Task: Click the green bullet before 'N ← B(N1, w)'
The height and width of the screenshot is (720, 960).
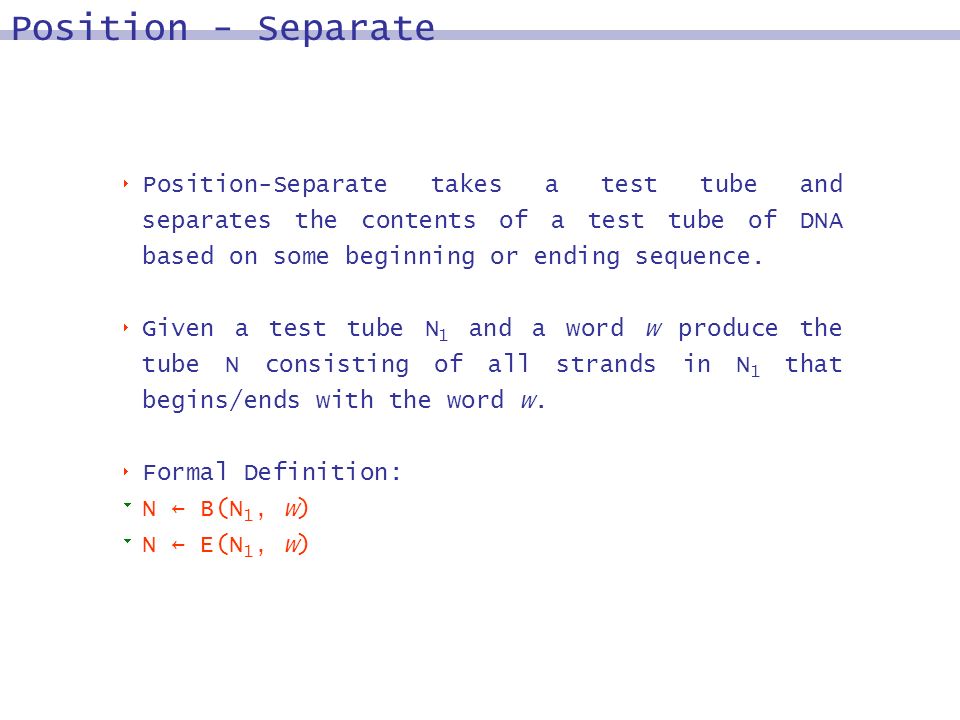Action: (127, 505)
